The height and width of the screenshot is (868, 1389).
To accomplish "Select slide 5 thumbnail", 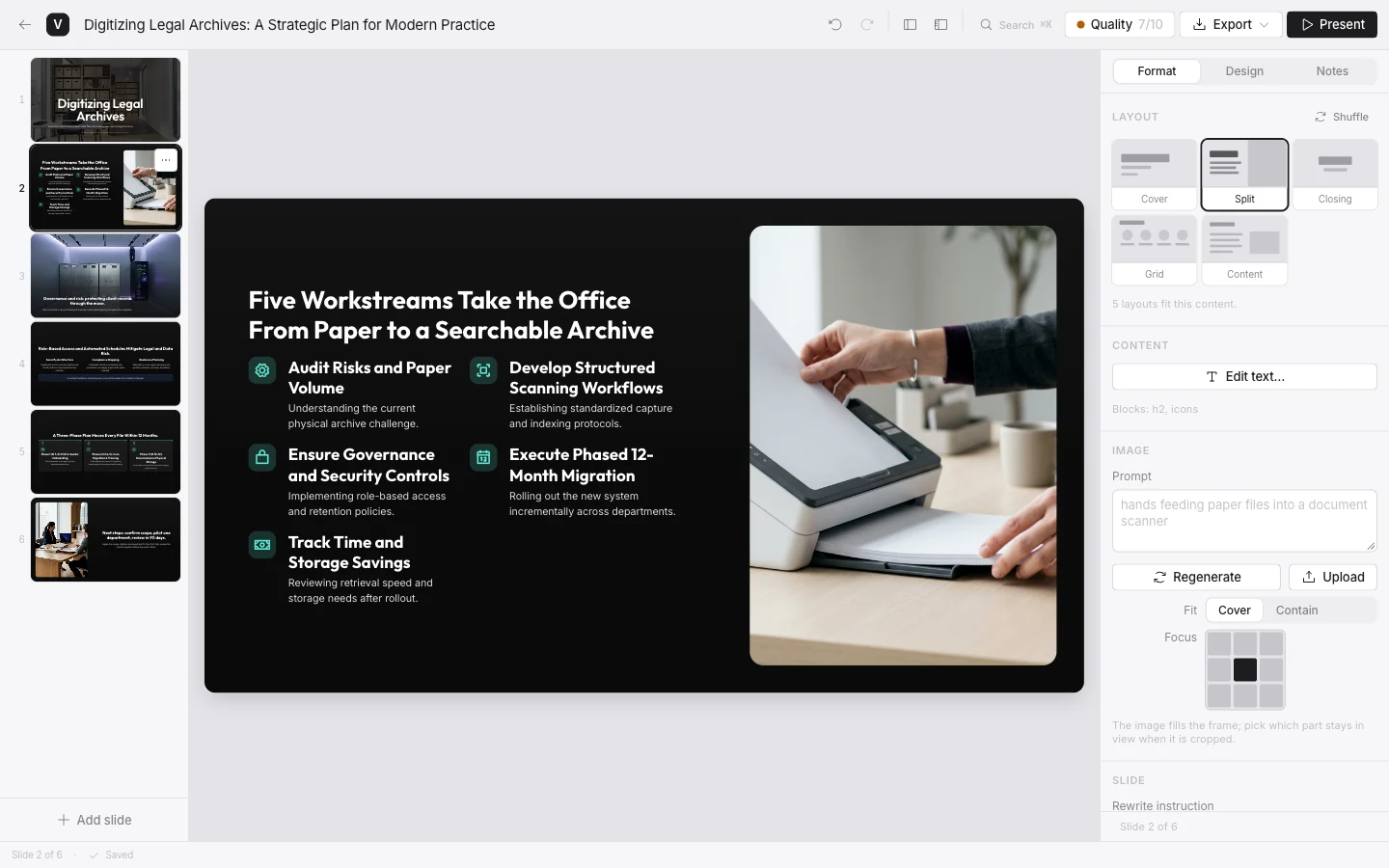I will 106,451.
